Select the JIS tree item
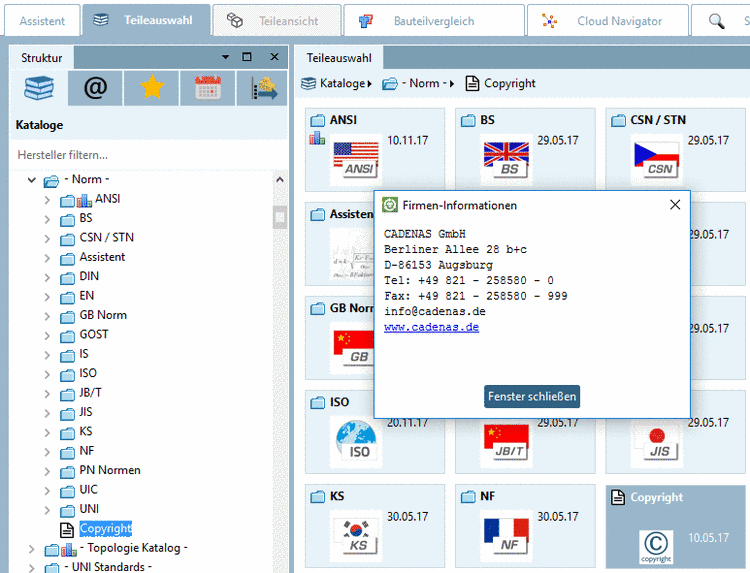Screen dimensions: 750x573 pos(86,412)
